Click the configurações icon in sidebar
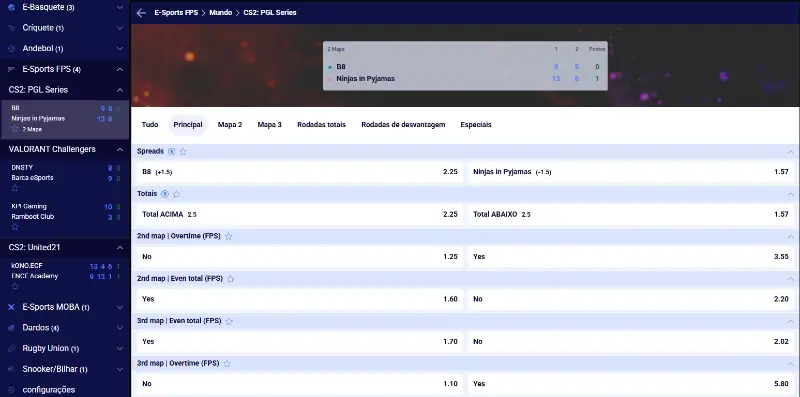800x397 pixels. click(x=11, y=390)
